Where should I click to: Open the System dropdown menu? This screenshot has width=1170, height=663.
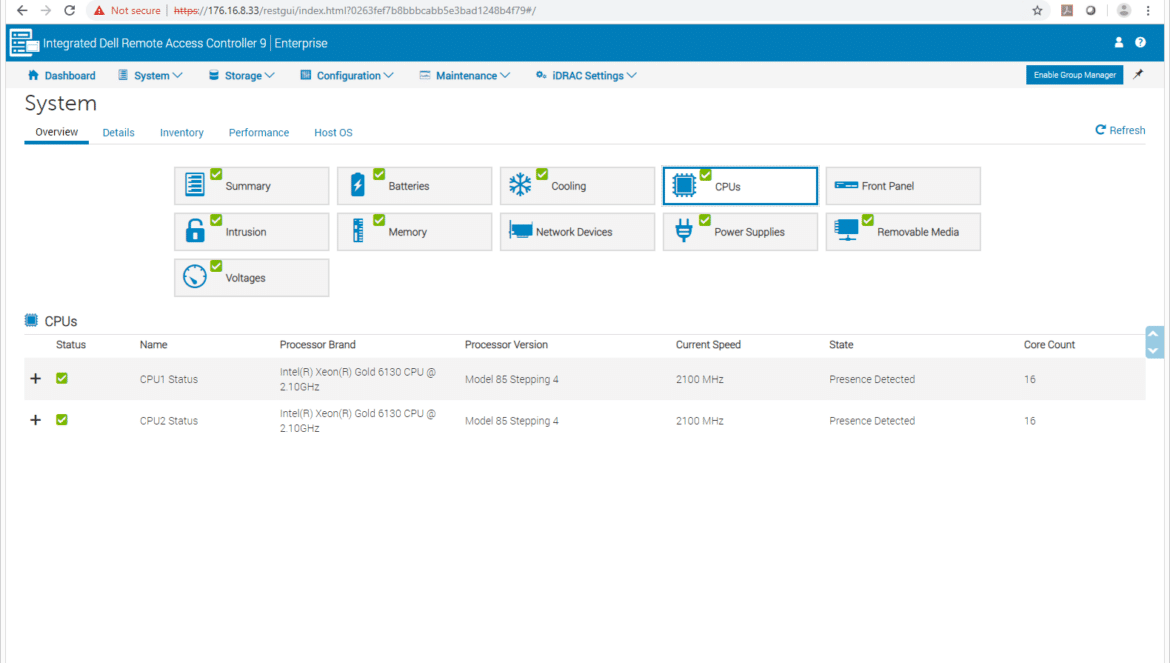[x=150, y=75]
